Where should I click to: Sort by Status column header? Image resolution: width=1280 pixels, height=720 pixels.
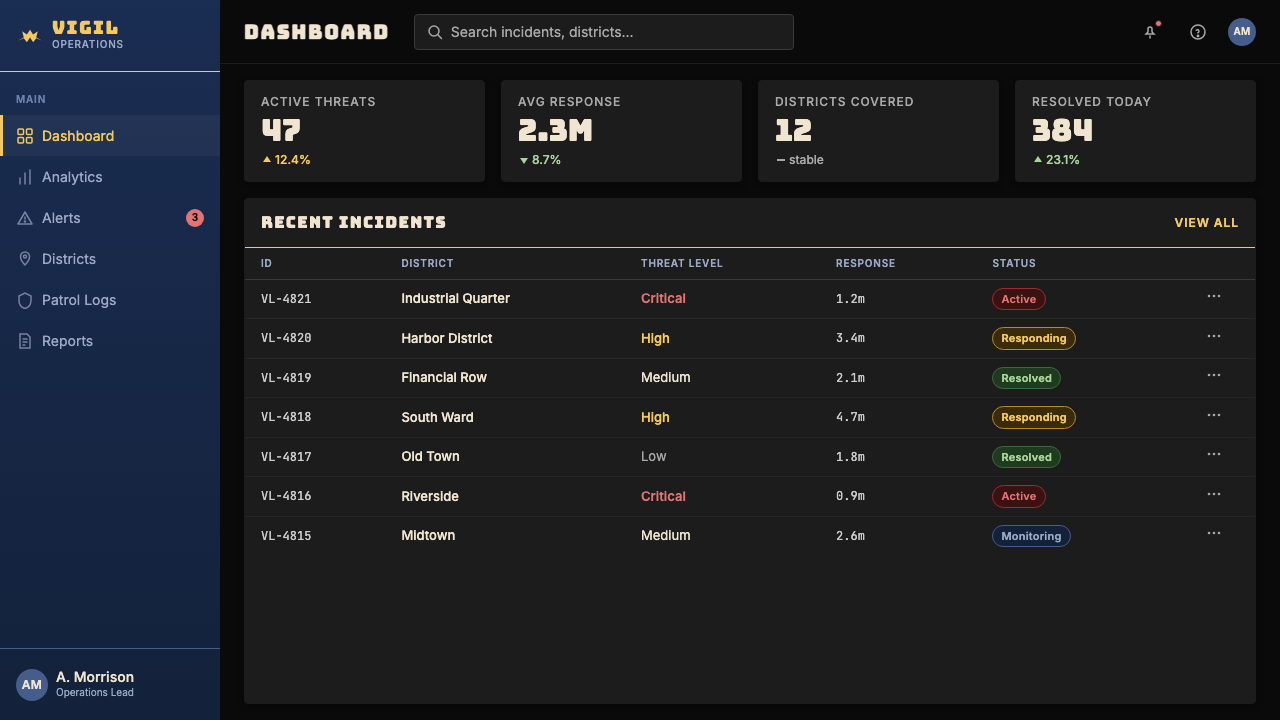coord(1014,264)
